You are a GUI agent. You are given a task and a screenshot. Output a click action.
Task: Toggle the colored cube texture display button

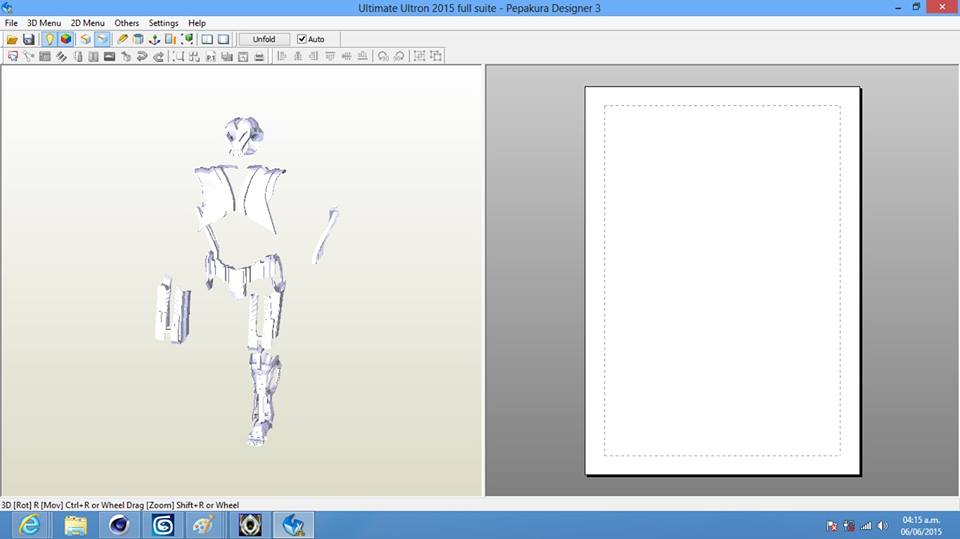pyautogui.click(x=66, y=39)
